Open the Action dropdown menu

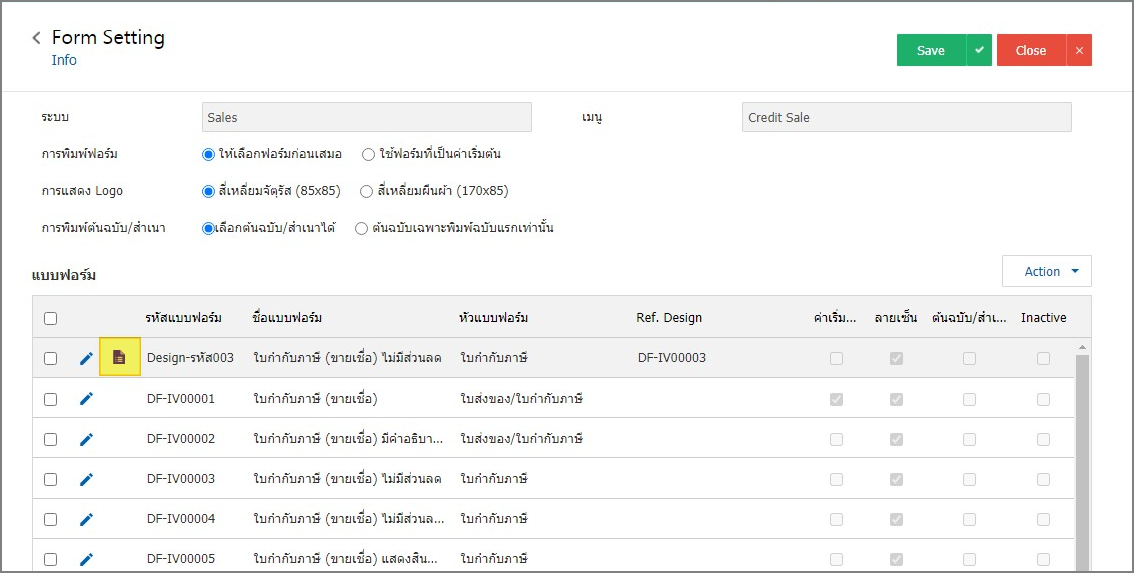[1046, 271]
